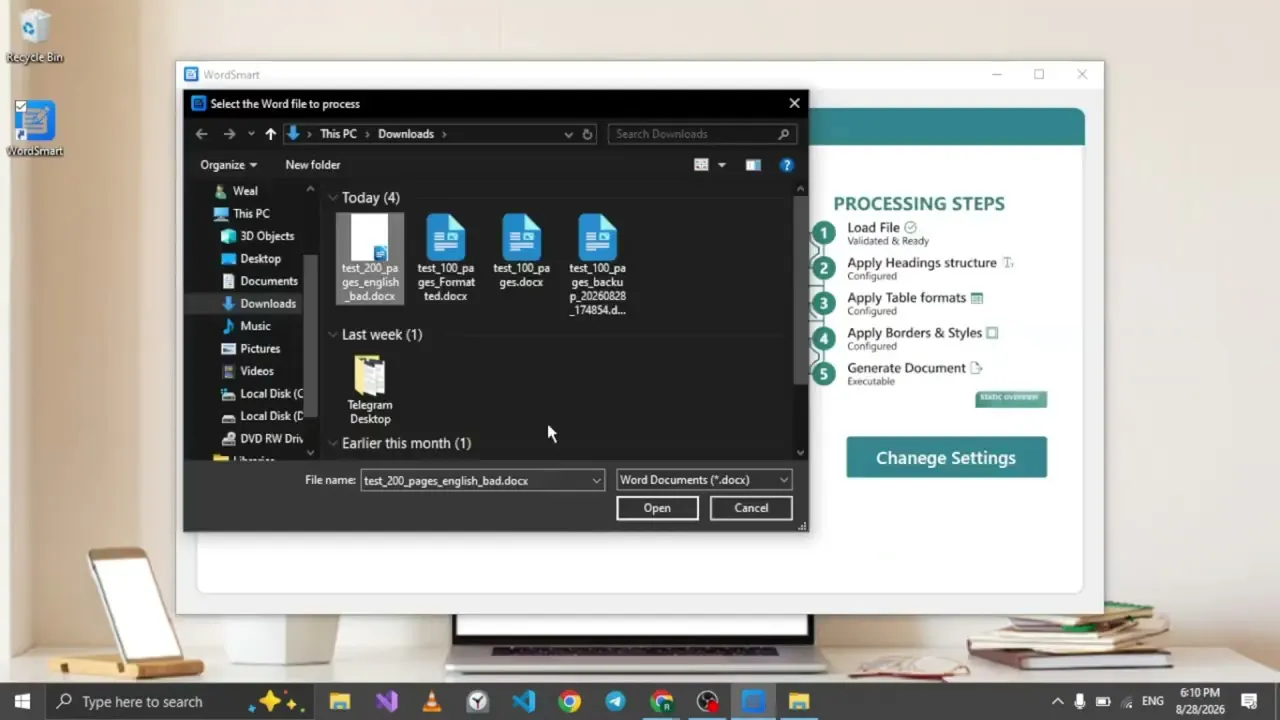Click the square icon beside Apply Borders & Styles

(x=992, y=333)
